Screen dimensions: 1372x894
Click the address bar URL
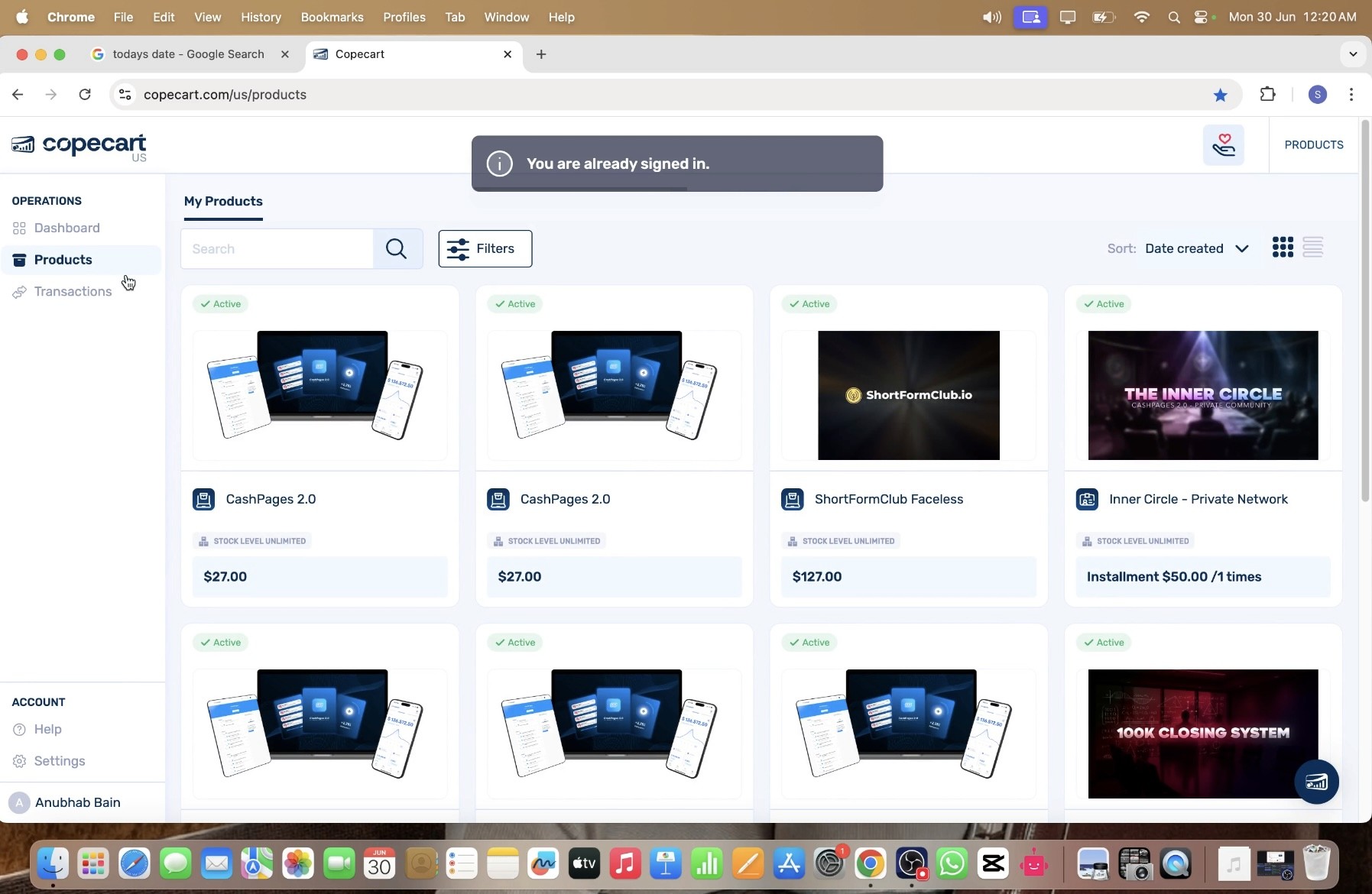(x=225, y=95)
